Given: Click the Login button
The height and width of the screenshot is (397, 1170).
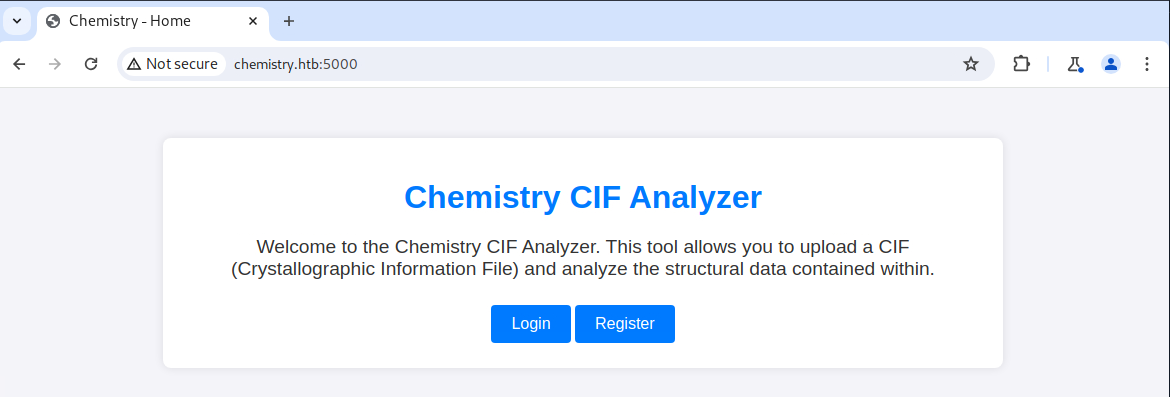Looking at the screenshot, I should 531,324.
